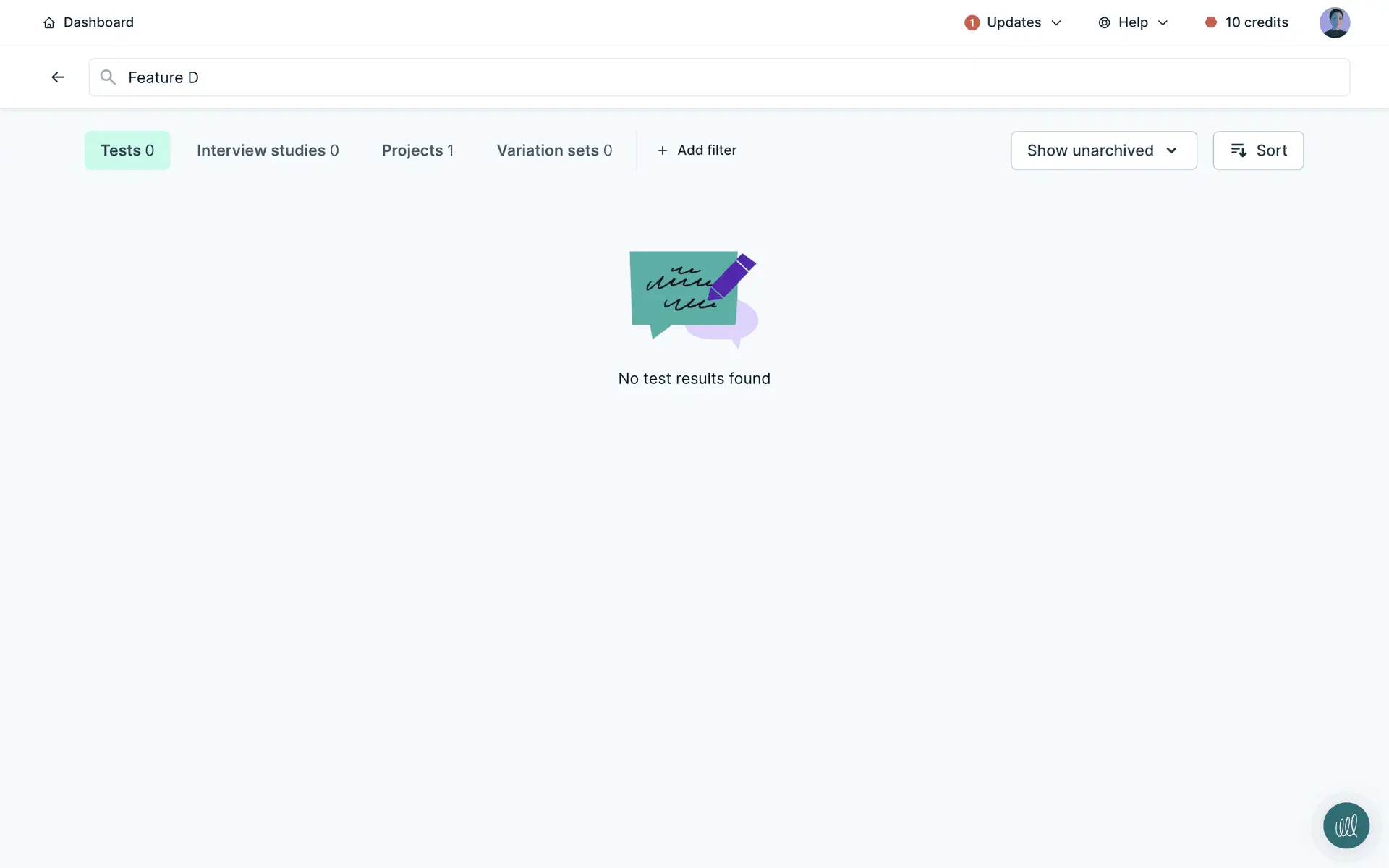1389x868 pixels.
Task: Click the red Updates notification badge
Action: click(972, 23)
